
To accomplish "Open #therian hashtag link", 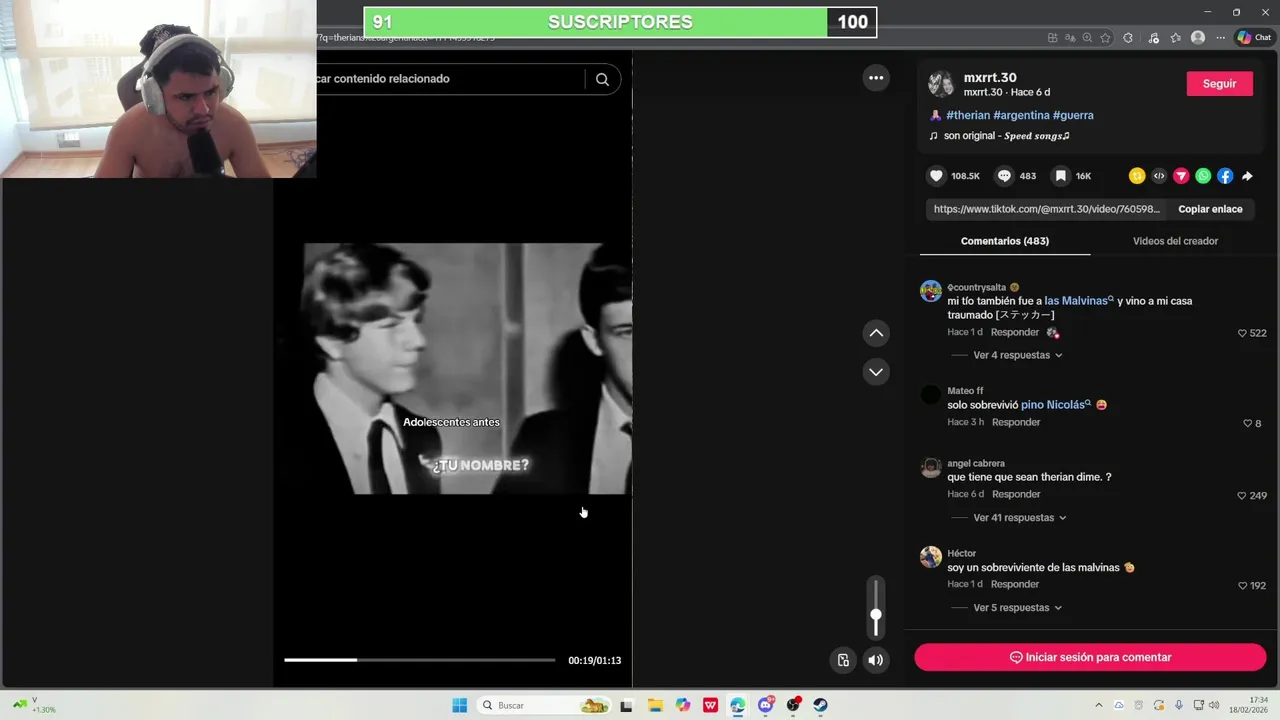I will [x=968, y=115].
